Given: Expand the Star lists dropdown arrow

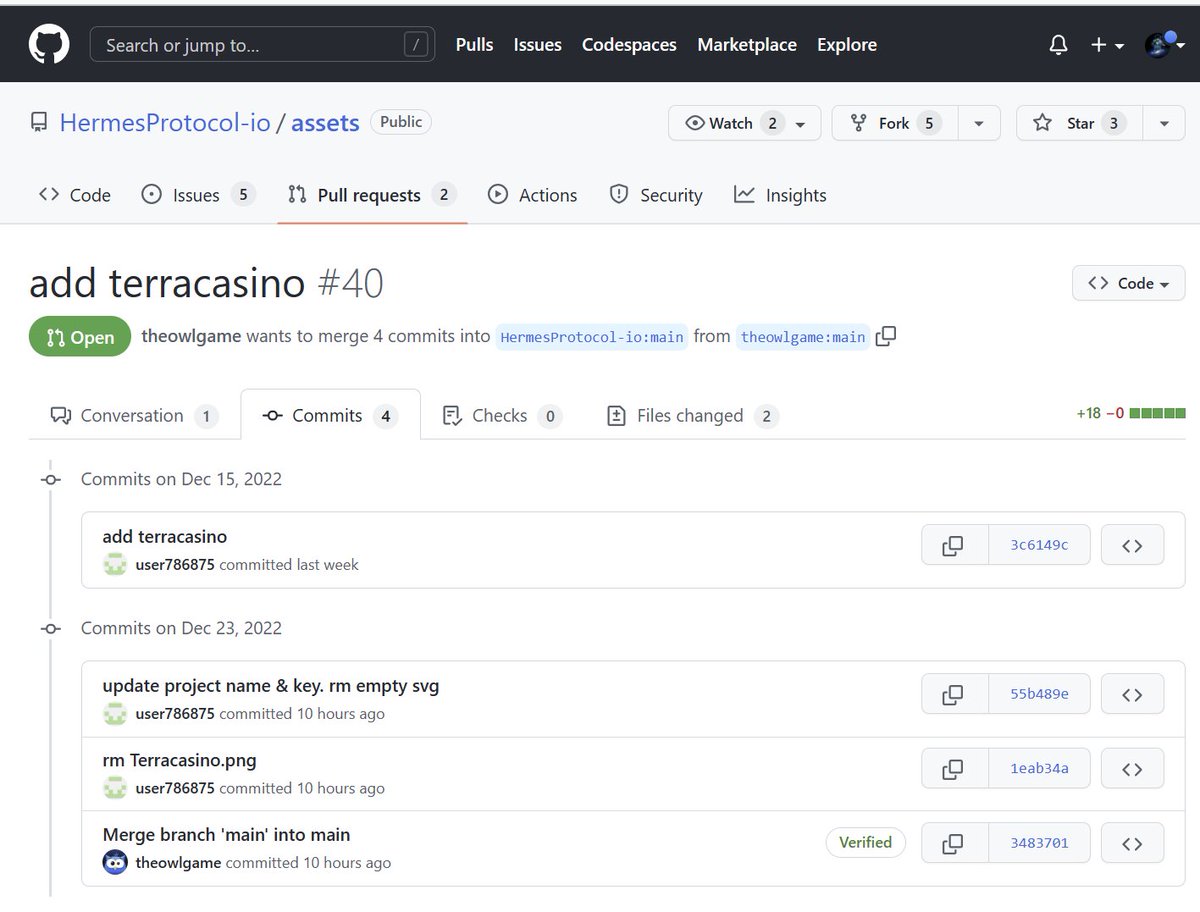Looking at the screenshot, I should [x=1164, y=123].
